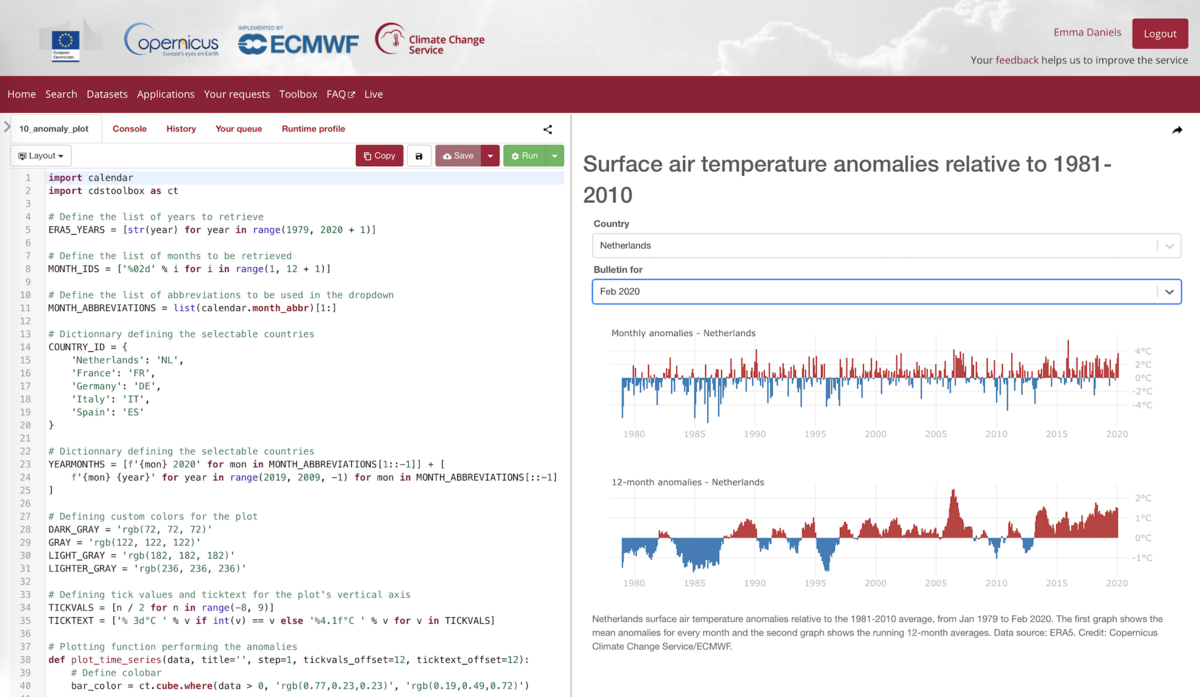Click the description paragraph below the charts
The image size is (1200, 697).
coord(880,633)
